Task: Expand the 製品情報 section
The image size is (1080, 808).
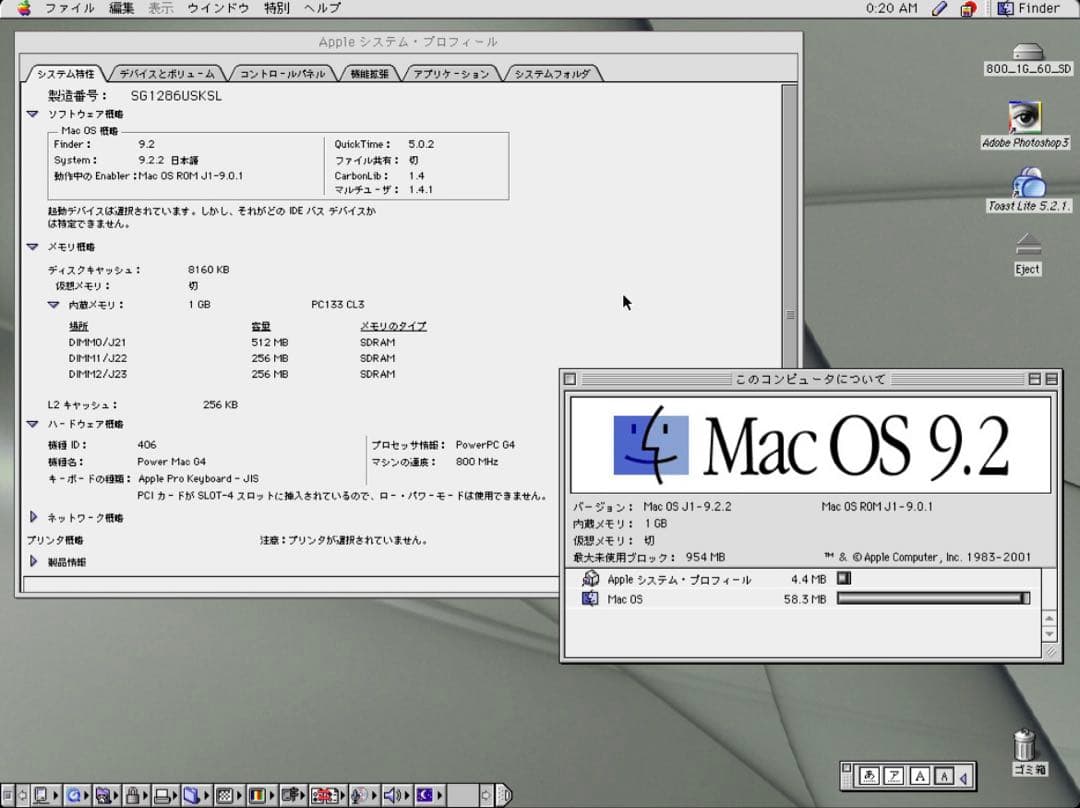Action: 33,561
